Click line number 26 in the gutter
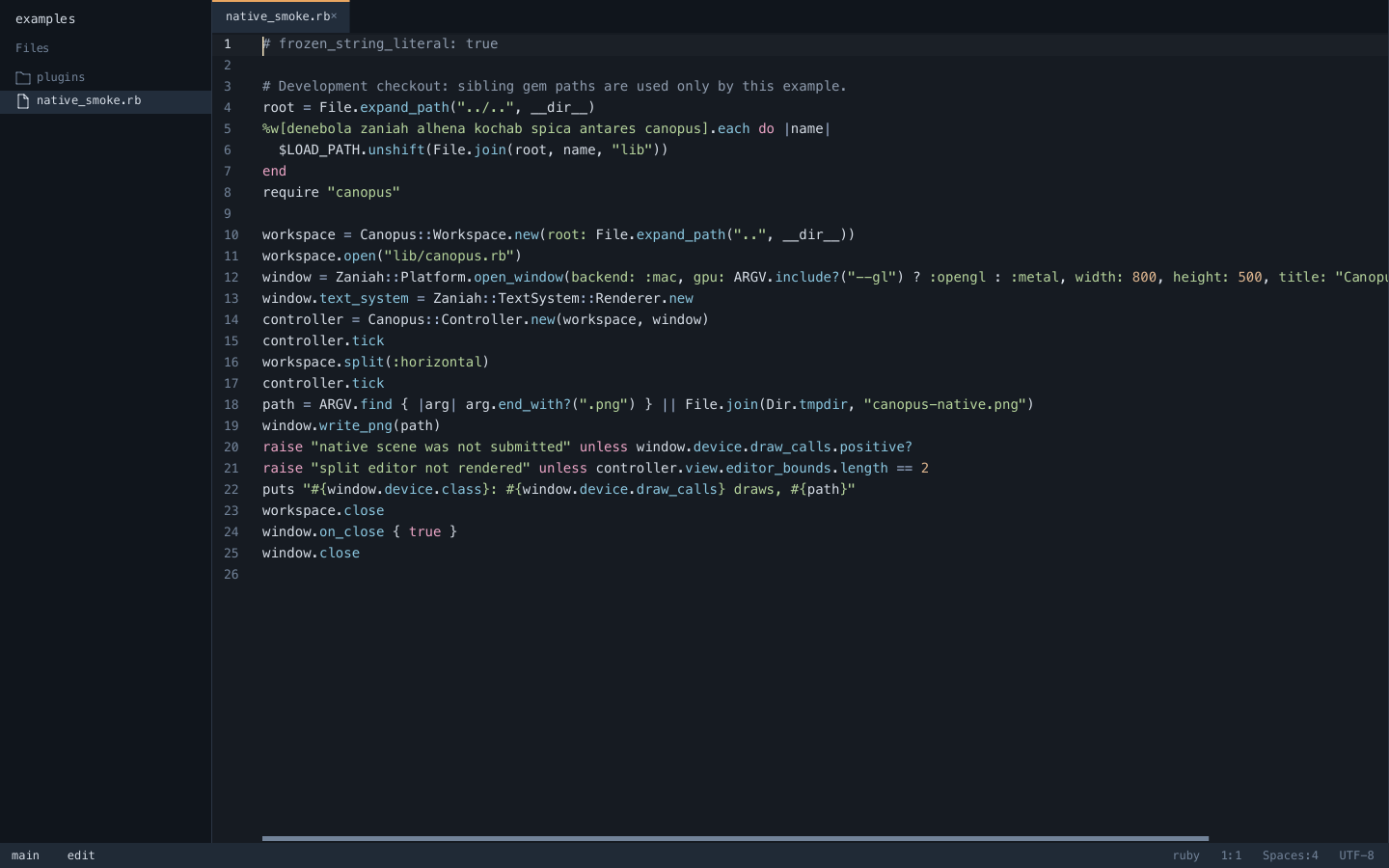 231,575
